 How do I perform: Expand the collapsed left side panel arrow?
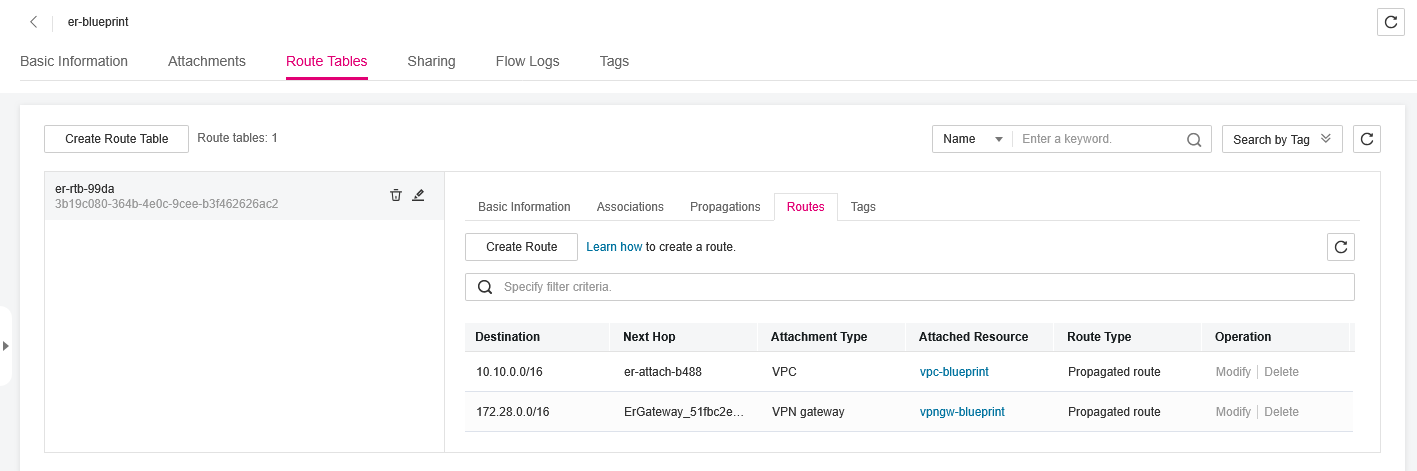click(x=5, y=346)
